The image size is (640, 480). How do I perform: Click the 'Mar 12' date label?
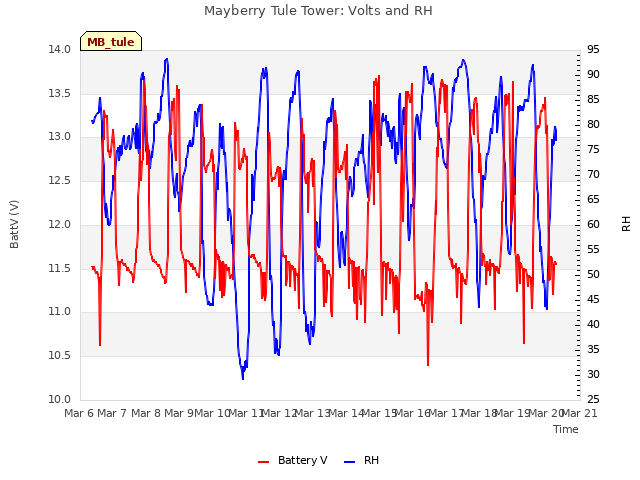[279, 413]
